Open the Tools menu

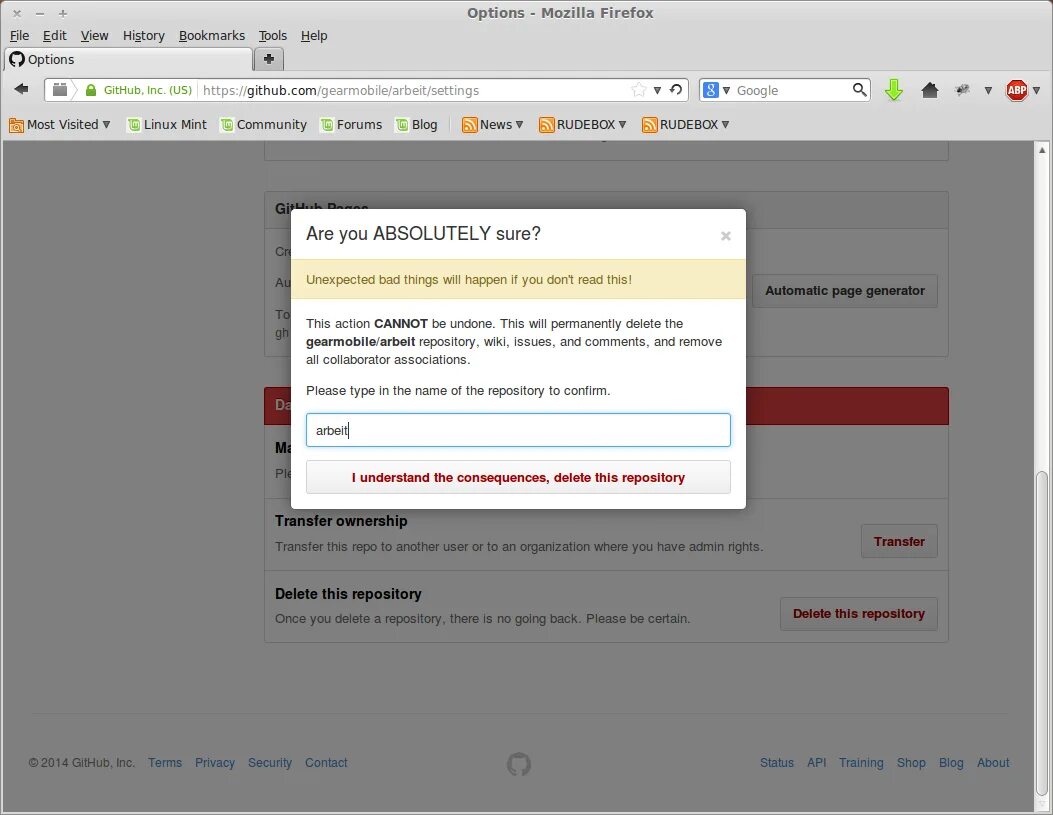click(273, 36)
